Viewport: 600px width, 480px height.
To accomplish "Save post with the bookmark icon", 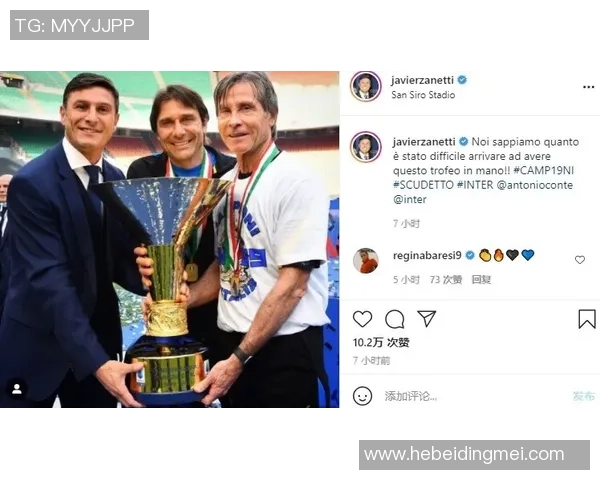I will coord(587,319).
